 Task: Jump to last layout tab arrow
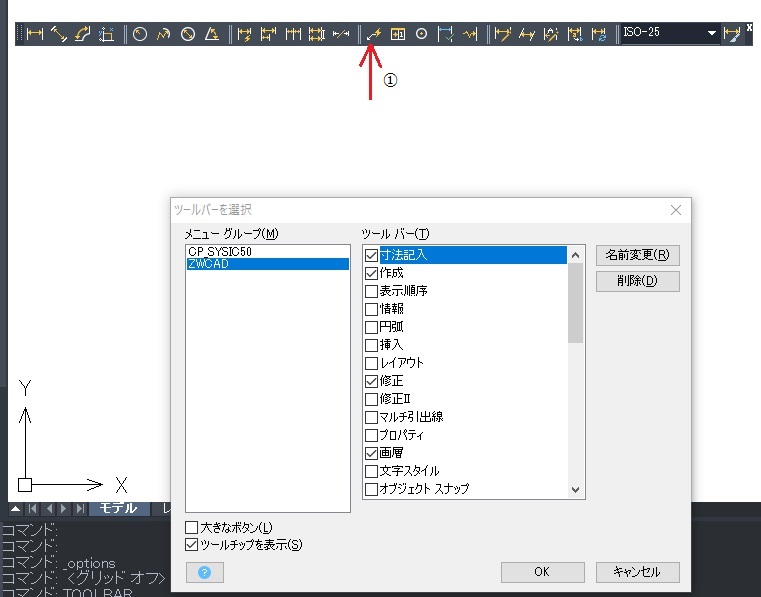80,509
